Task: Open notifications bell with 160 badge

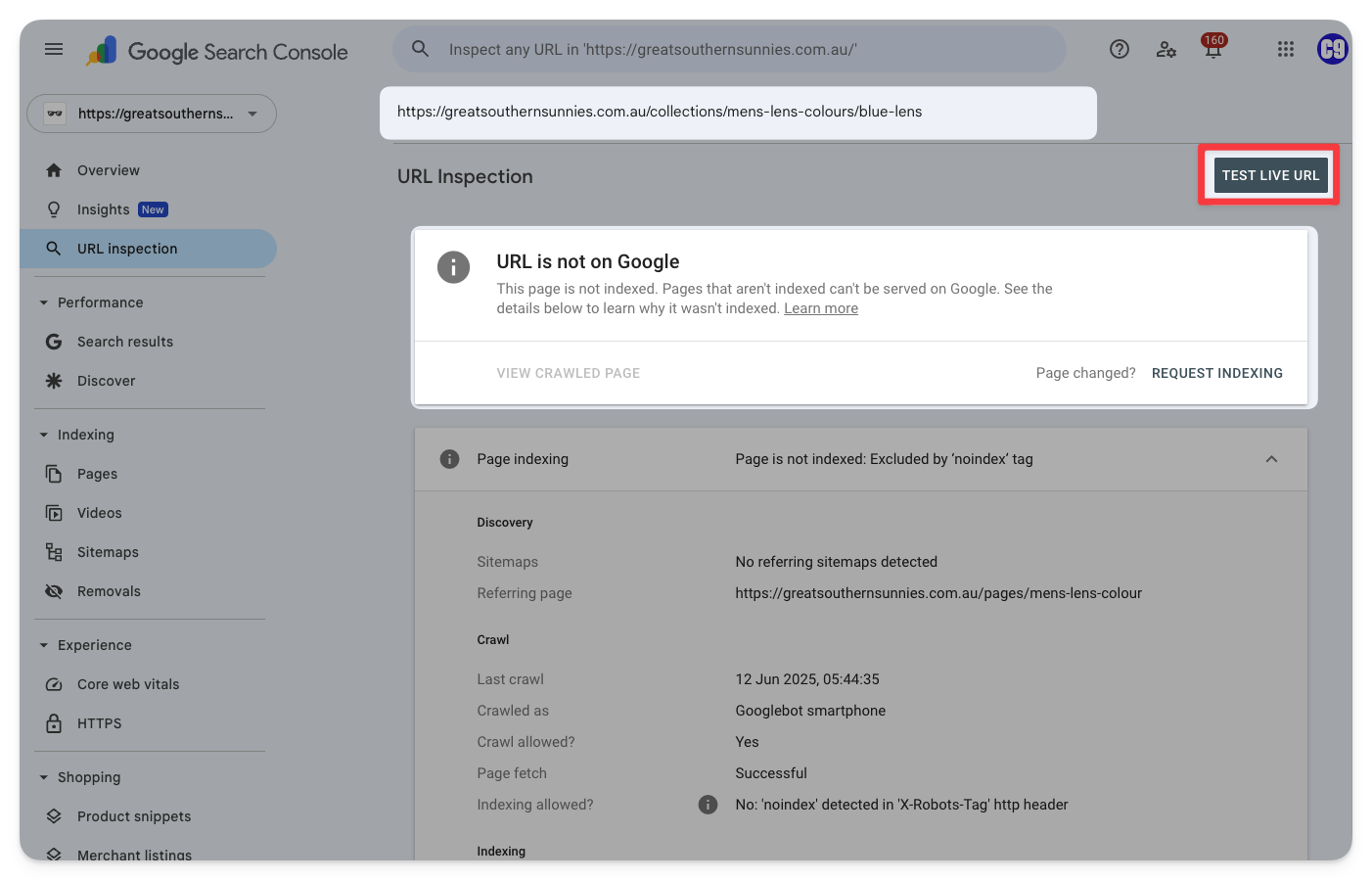Action: click(1212, 49)
